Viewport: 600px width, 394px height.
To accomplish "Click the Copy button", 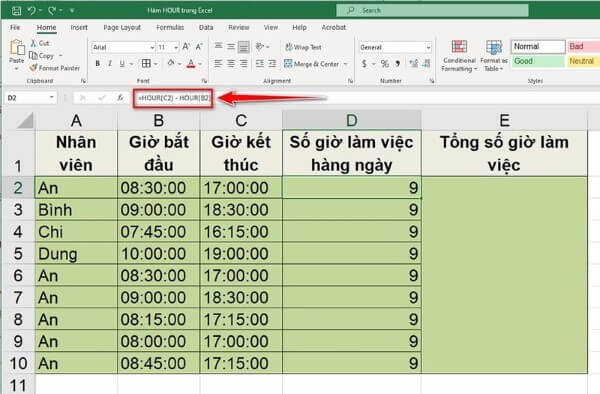I will tap(42, 56).
